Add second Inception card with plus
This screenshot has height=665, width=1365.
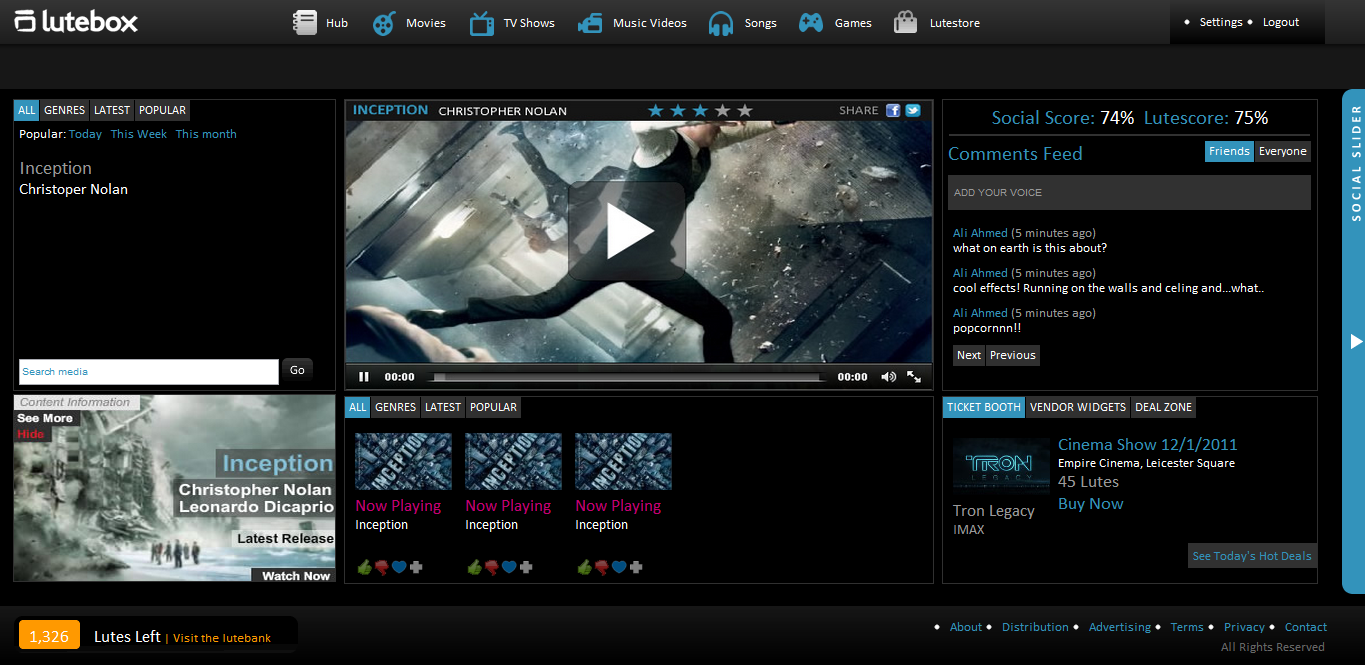pyautogui.click(x=526, y=567)
